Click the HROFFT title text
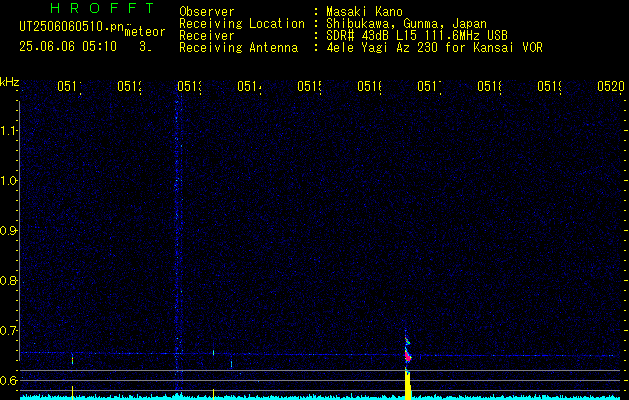 [102, 8]
